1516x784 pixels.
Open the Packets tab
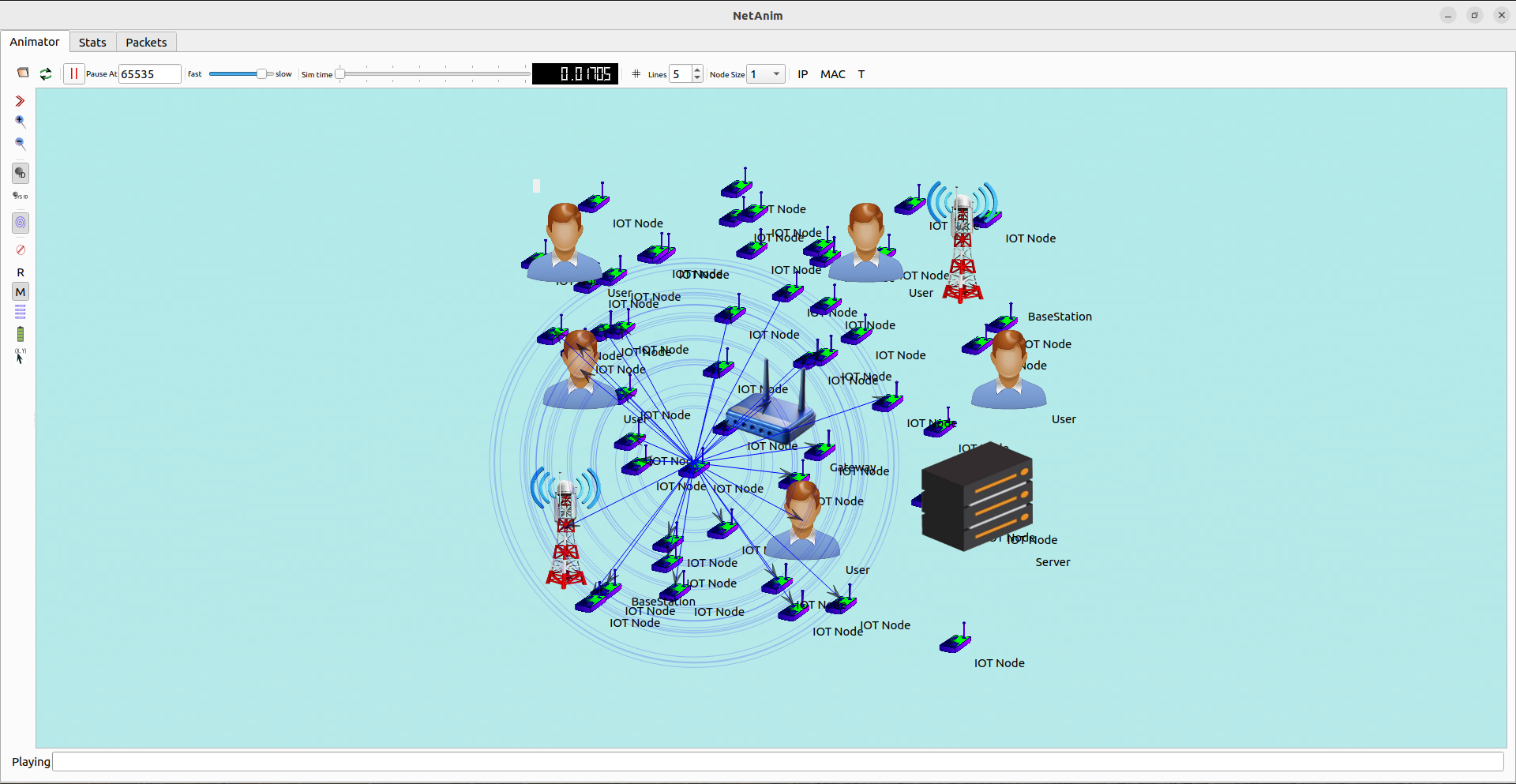[146, 43]
